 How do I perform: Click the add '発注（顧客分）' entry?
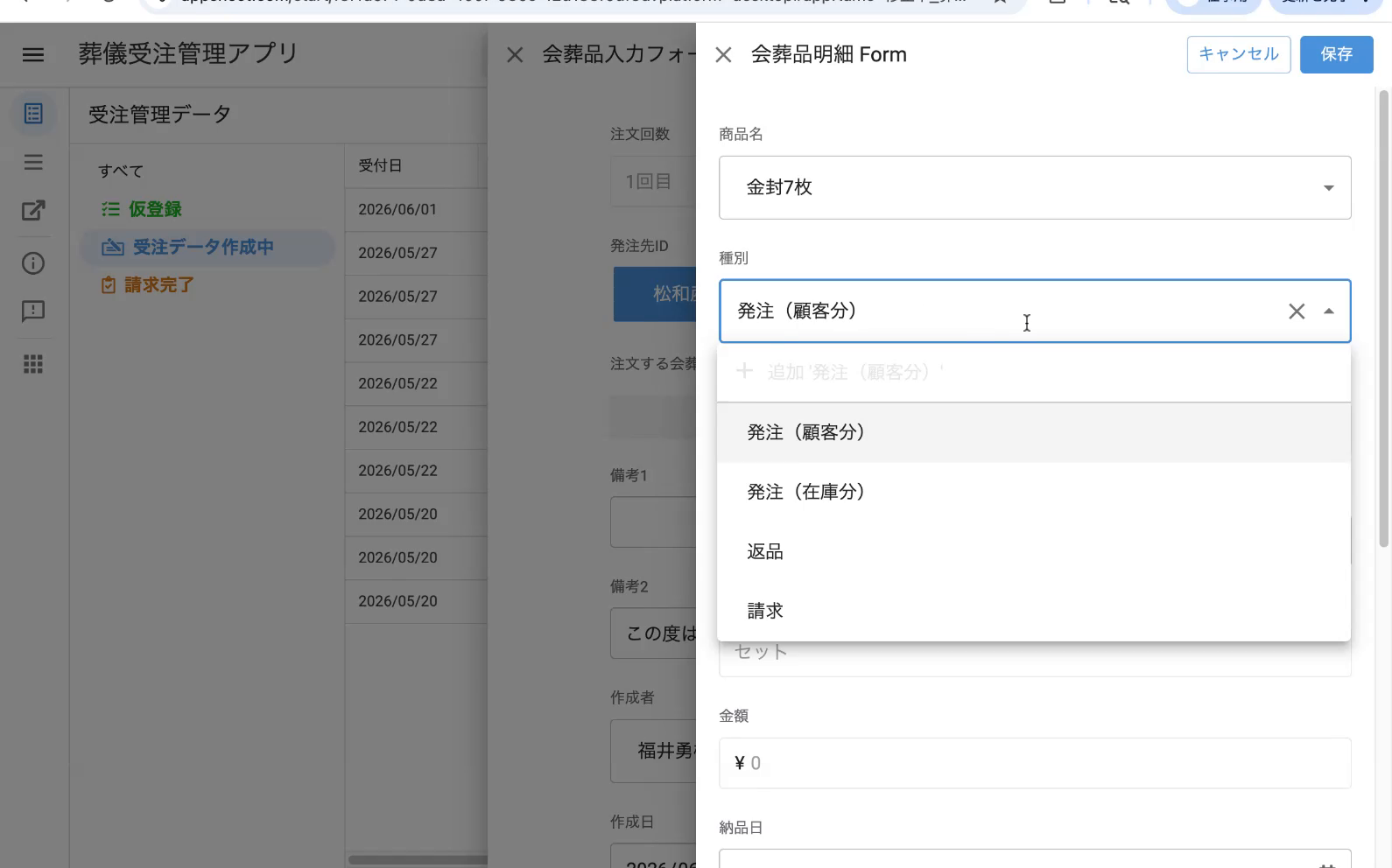point(1034,372)
